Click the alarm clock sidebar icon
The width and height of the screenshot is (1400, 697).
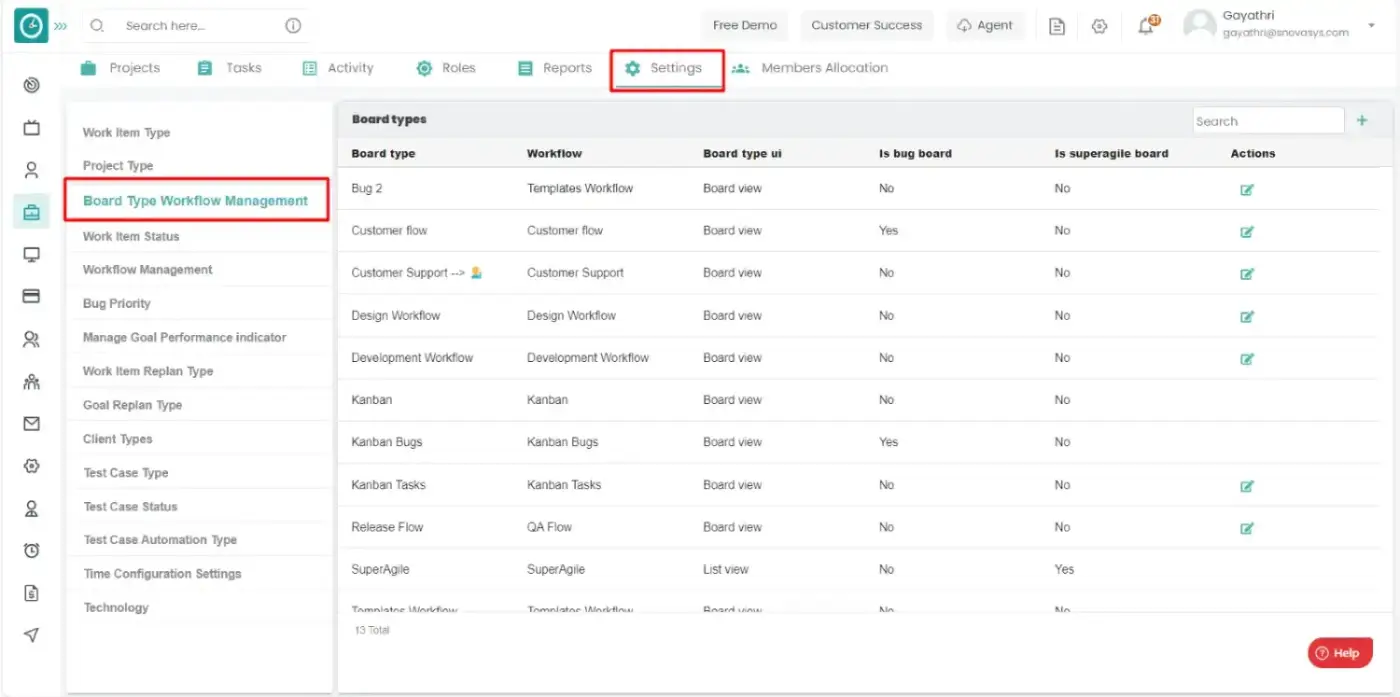coord(31,551)
